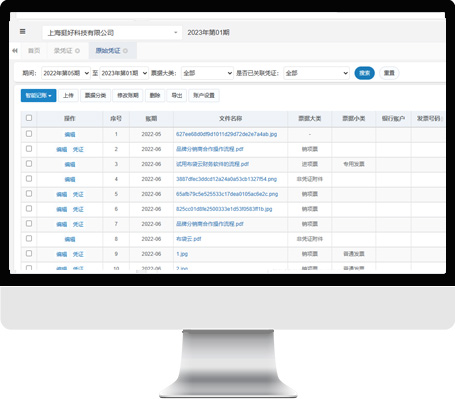Open file 布袋云.pdf

click(x=189, y=239)
